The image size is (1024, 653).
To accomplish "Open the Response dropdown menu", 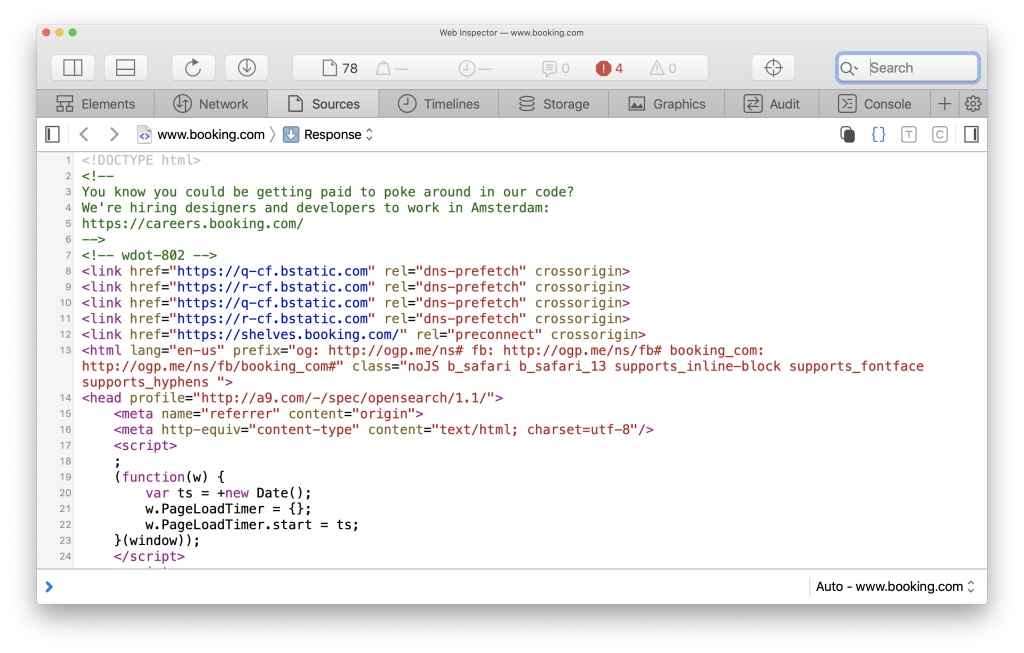I will (x=330, y=133).
